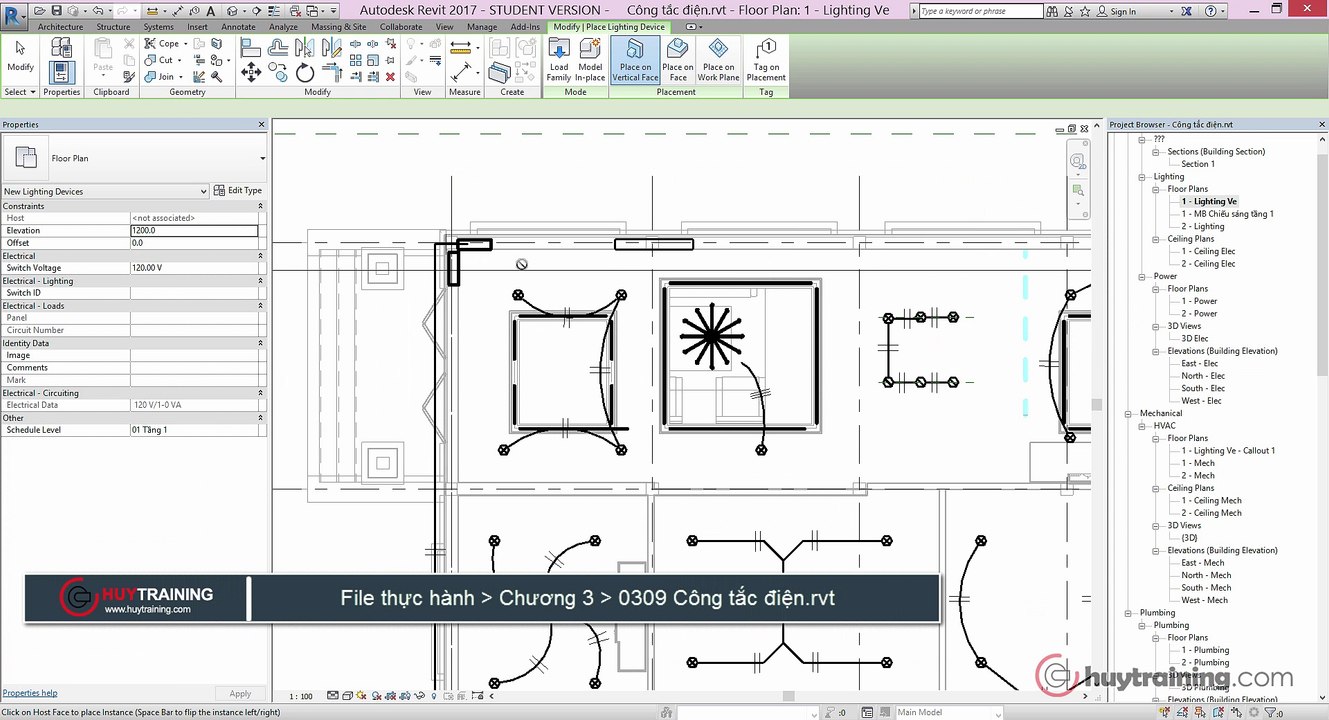
Task: Open the Collaborate ribbon tab
Action: 401,27
